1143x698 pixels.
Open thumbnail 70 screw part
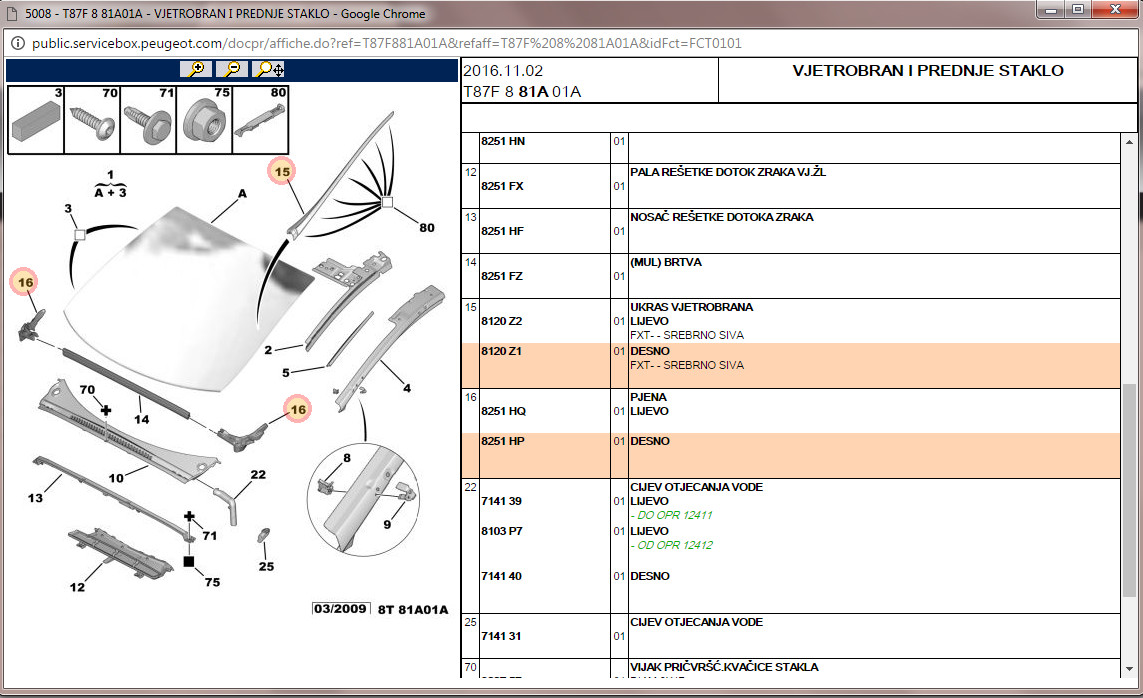[x=93, y=119]
